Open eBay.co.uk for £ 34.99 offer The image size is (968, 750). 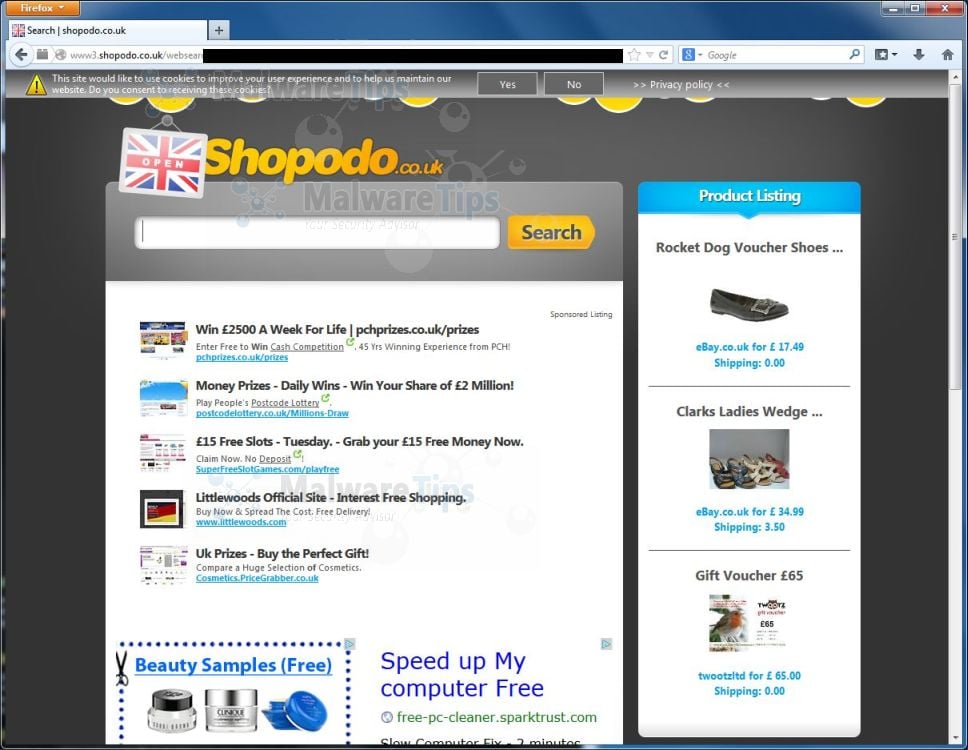click(749, 512)
